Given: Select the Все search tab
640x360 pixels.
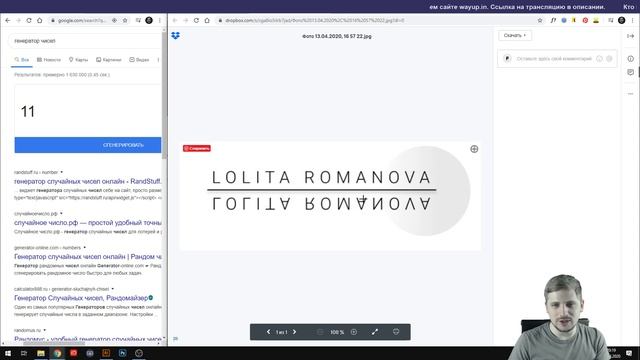Looking at the screenshot, I should (x=22, y=60).
